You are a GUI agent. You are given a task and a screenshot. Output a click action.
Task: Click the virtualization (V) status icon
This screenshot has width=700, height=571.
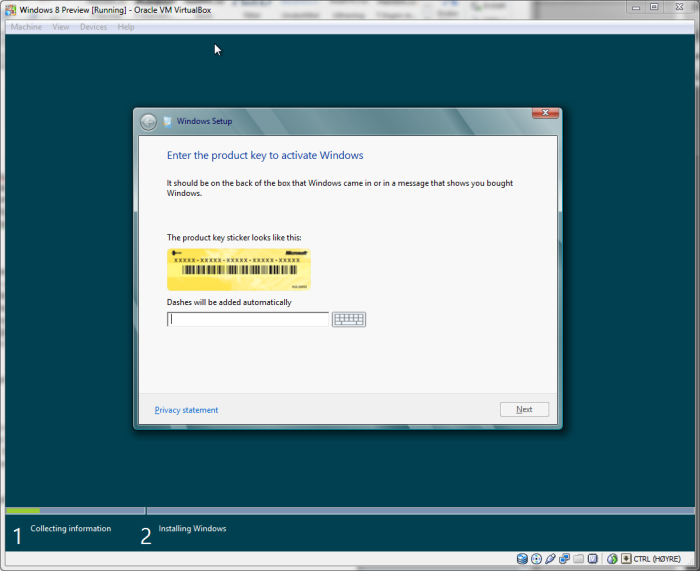[593, 558]
